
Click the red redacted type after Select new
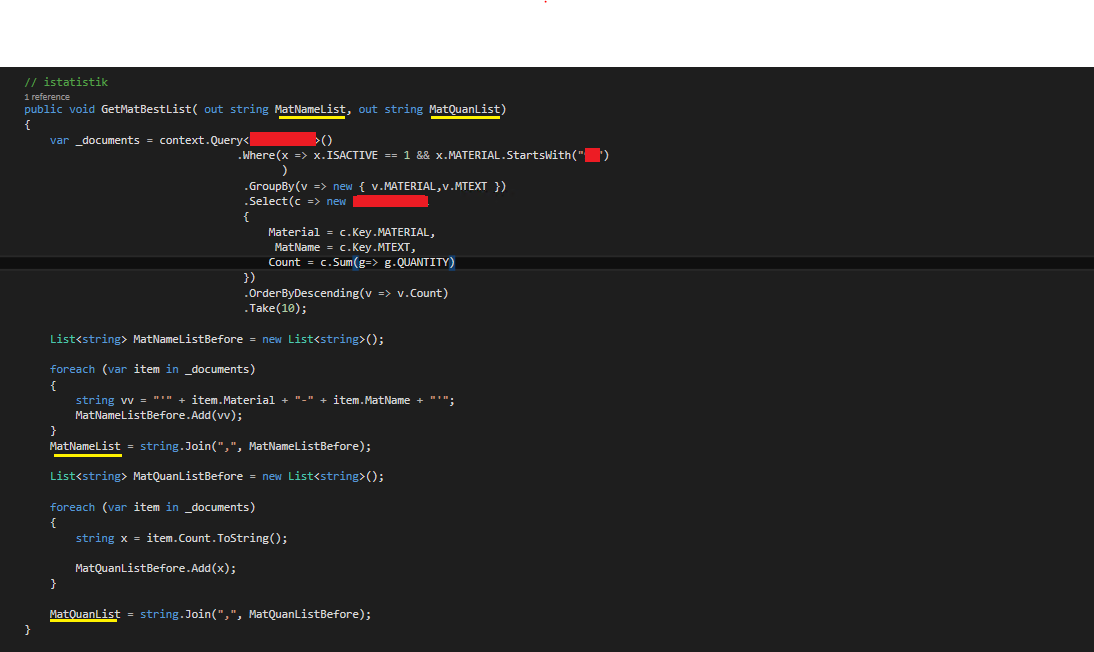(x=390, y=201)
